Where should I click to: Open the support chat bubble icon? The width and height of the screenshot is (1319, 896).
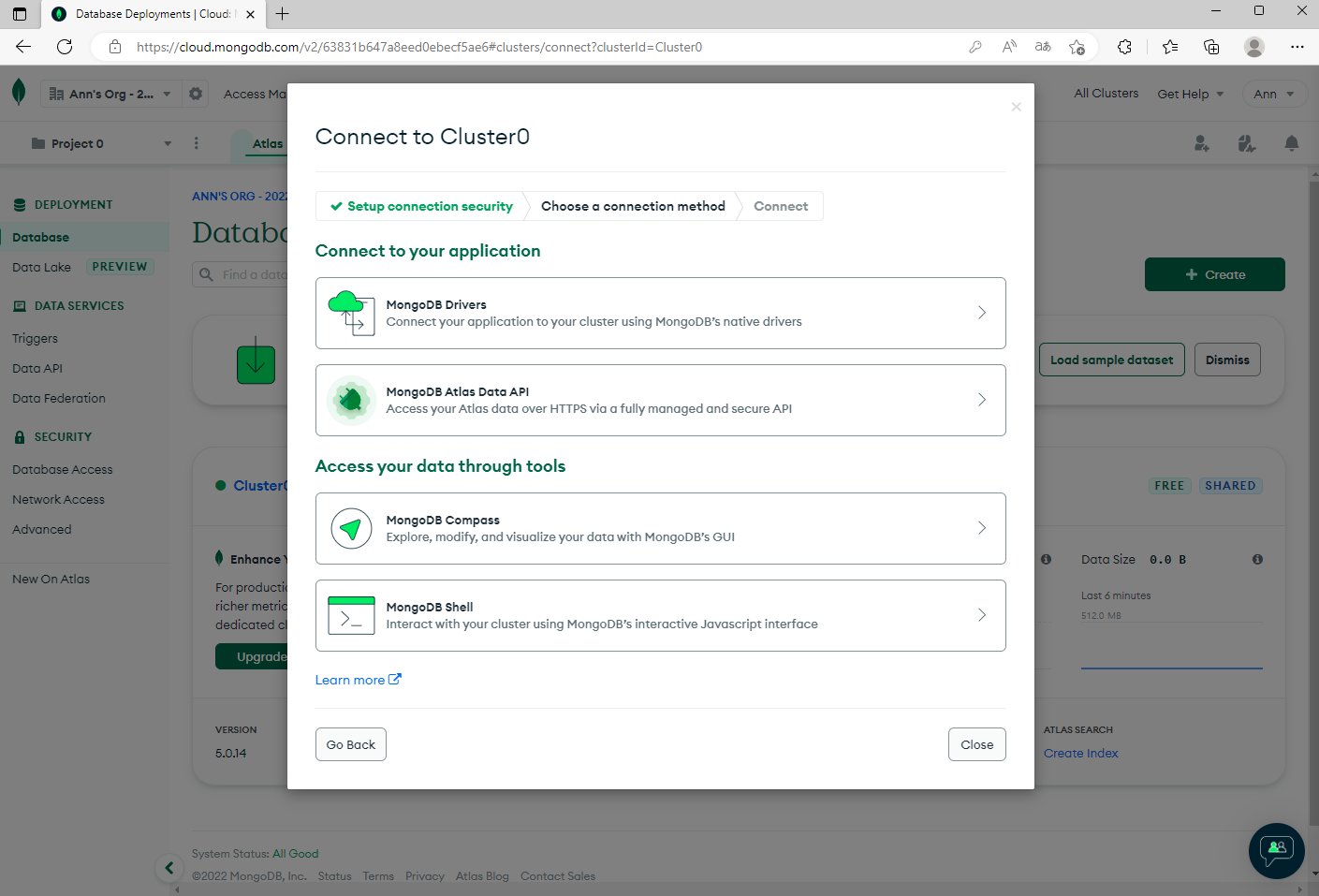[1277, 851]
